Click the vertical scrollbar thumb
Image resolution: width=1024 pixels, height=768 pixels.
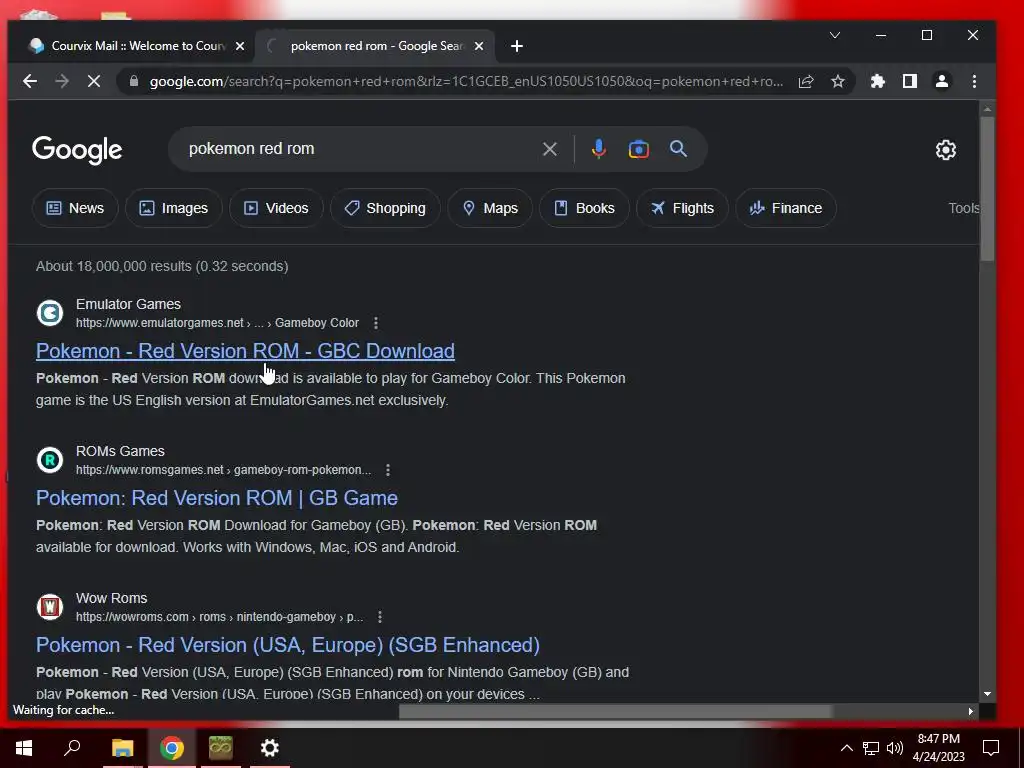pos(987,188)
